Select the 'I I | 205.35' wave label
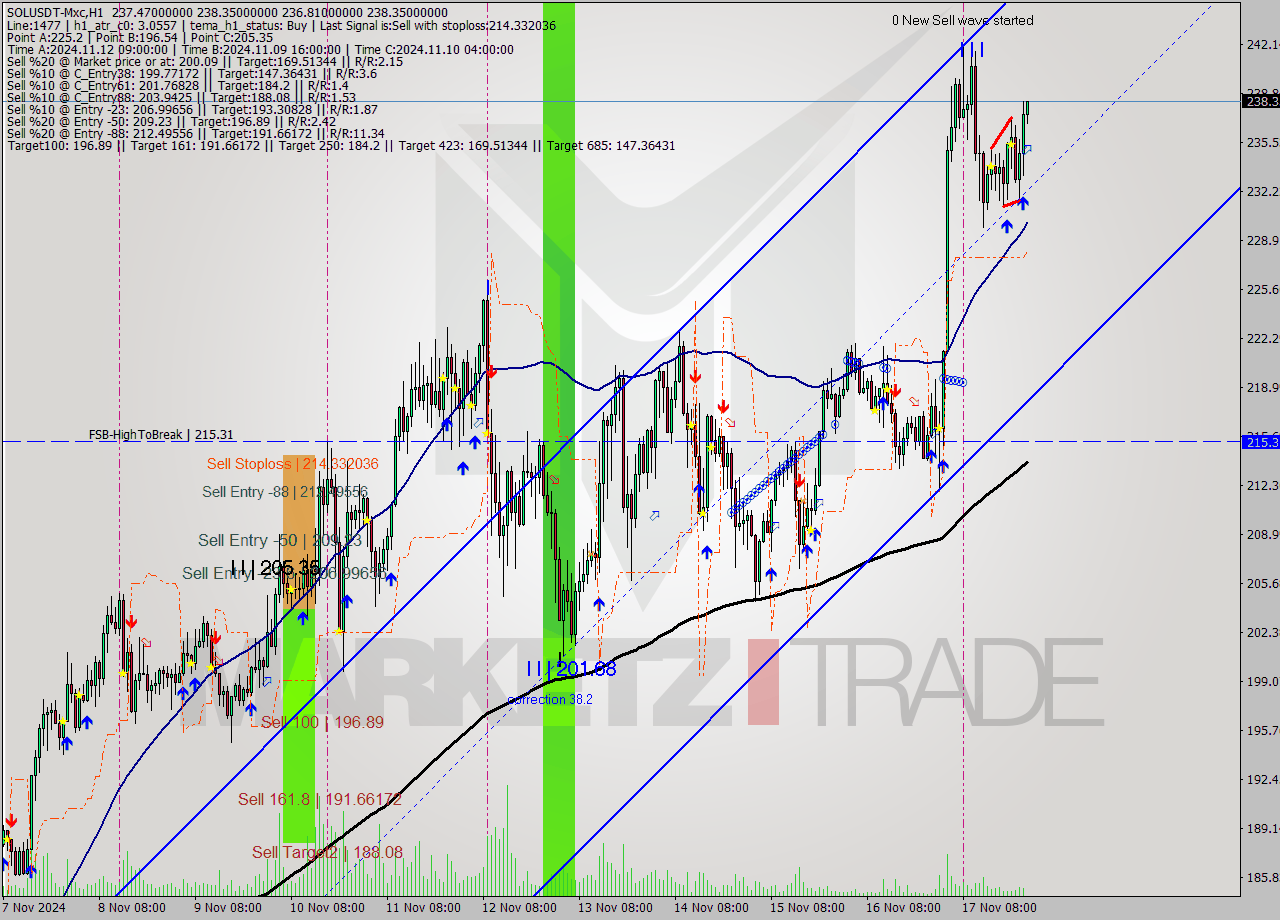 click(275, 567)
